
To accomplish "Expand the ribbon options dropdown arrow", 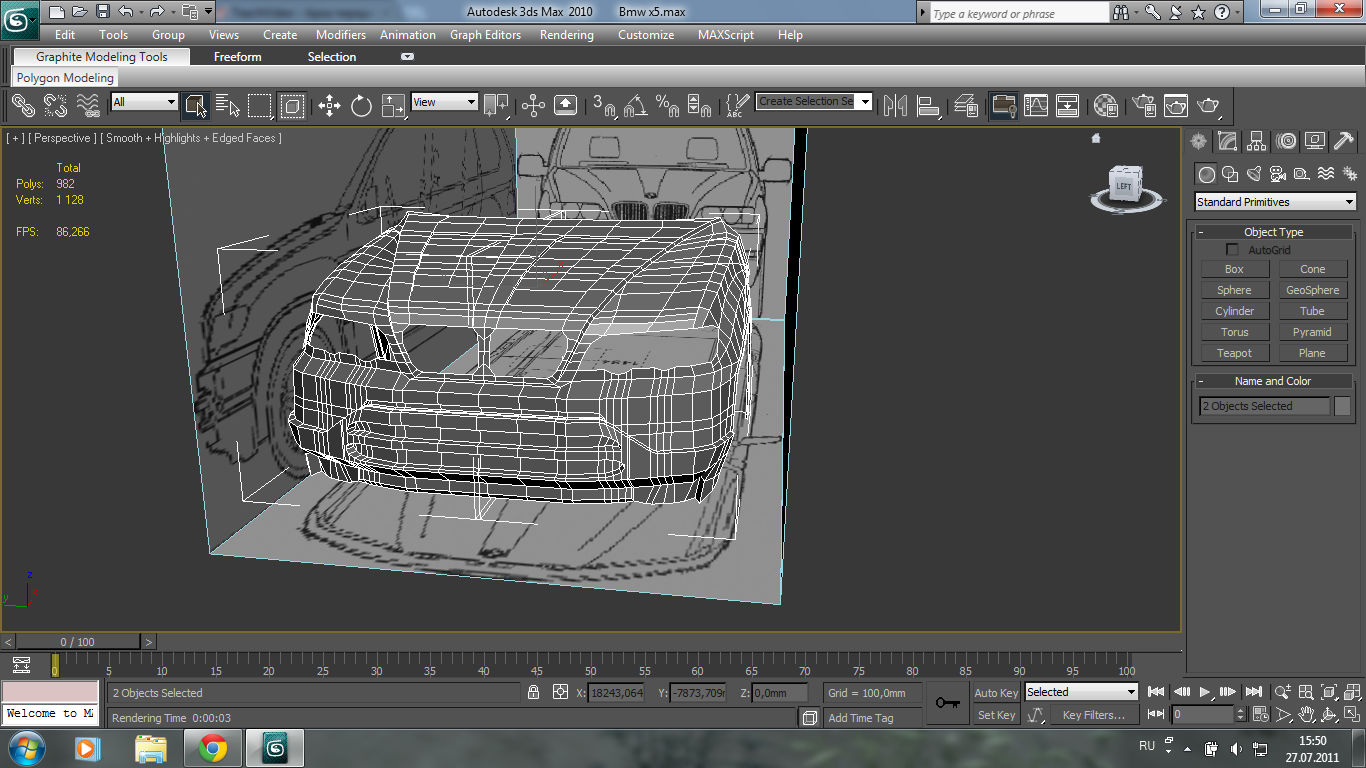I will coord(407,57).
